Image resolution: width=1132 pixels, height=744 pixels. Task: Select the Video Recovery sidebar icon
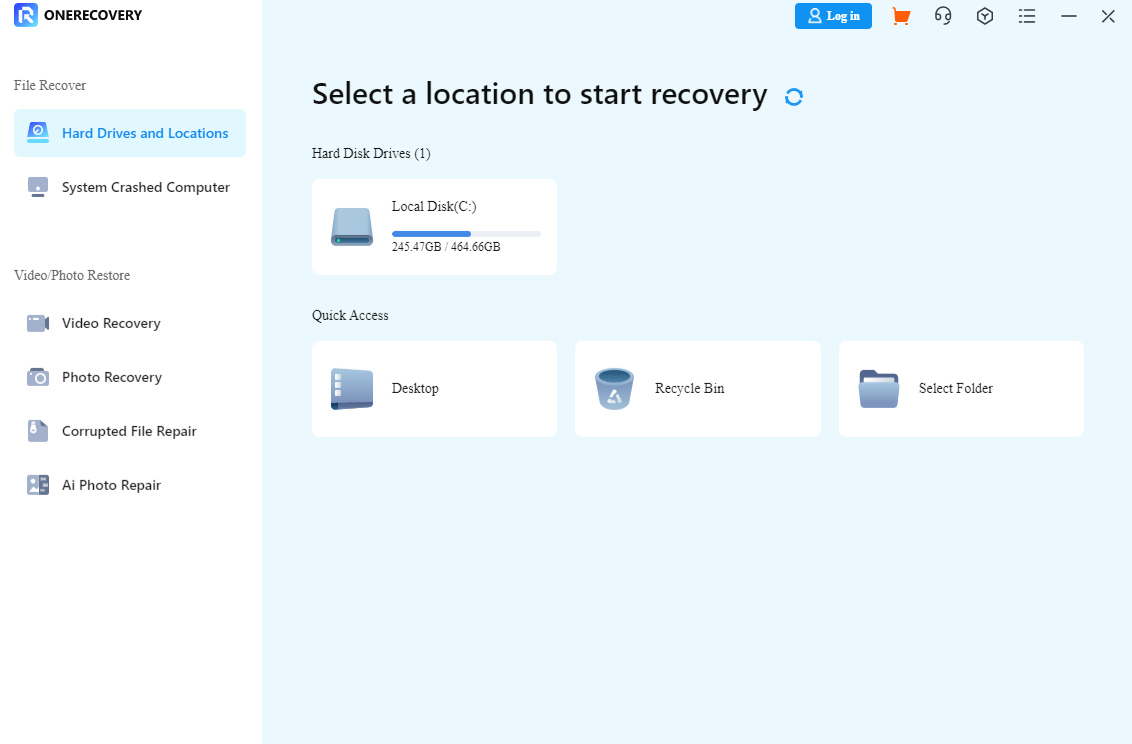(38, 323)
